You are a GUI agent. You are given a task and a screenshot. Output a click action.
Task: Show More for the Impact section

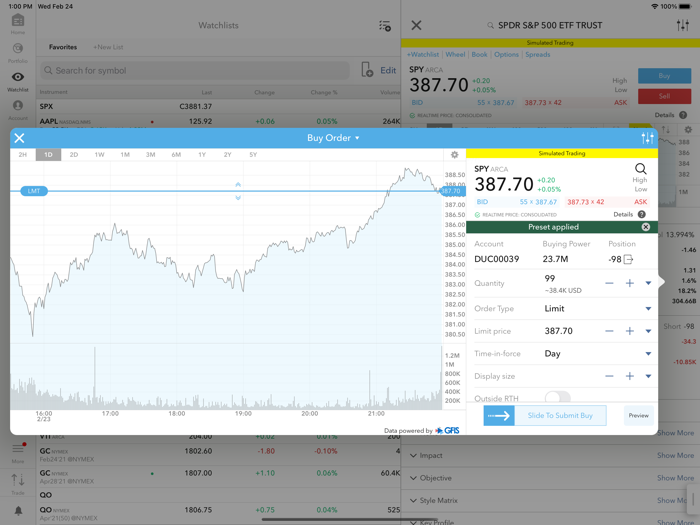675,455
